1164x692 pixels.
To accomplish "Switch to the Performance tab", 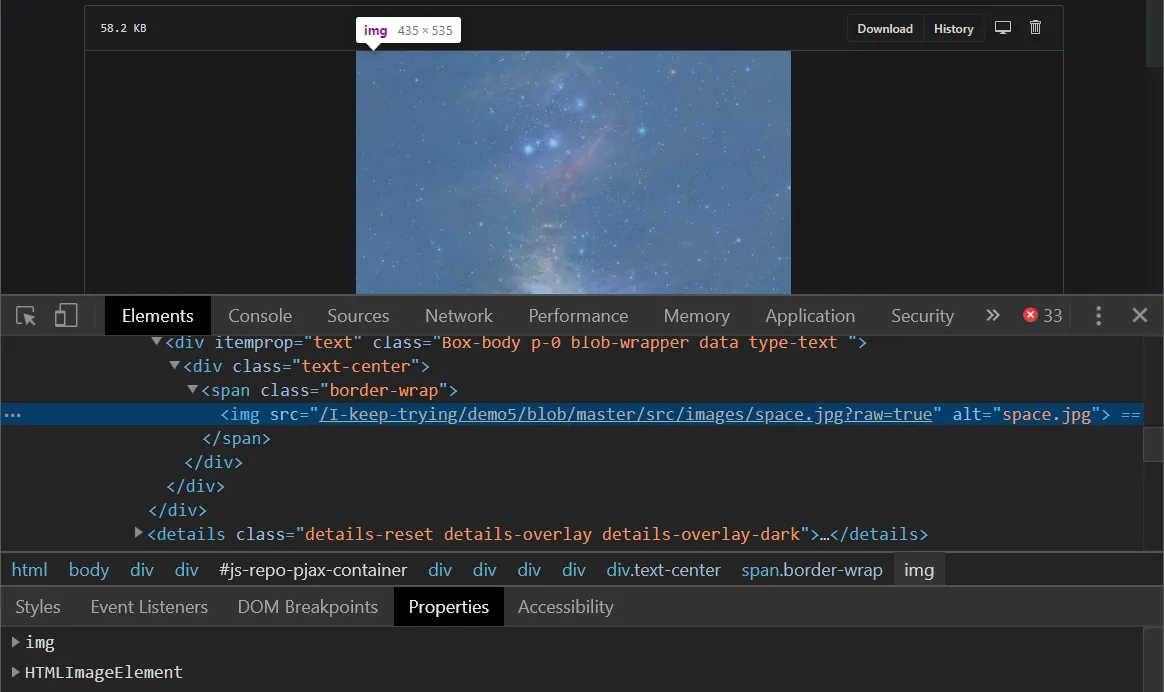I will [578, 316].
